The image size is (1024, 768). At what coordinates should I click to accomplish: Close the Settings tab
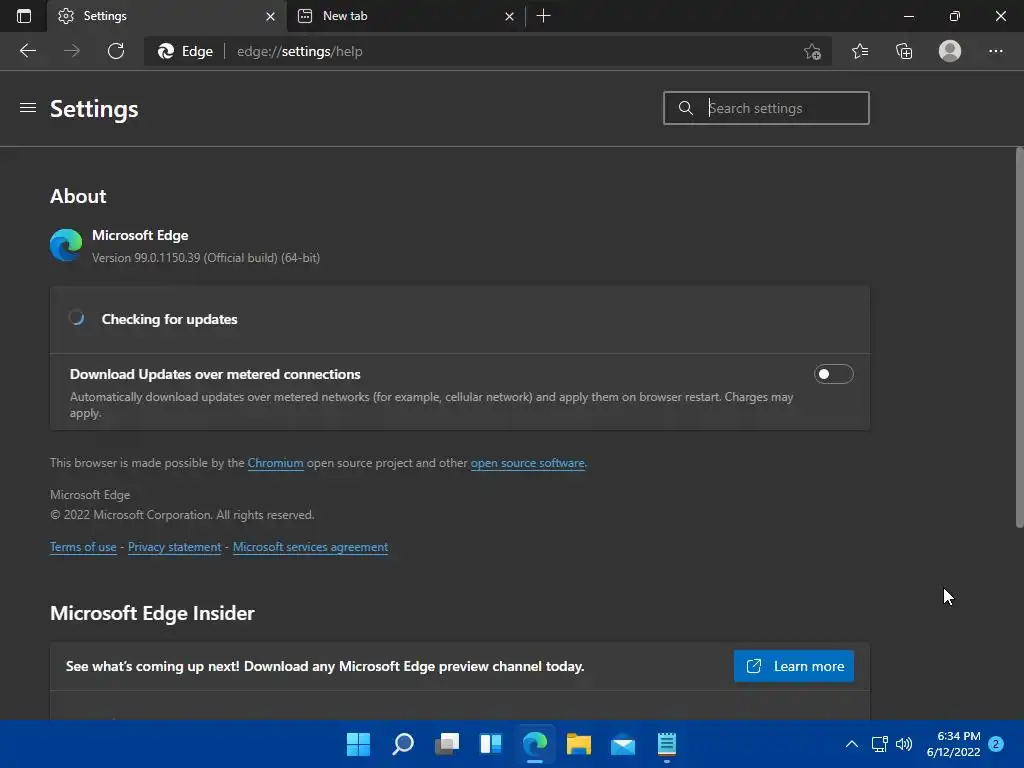pos(270,16)
